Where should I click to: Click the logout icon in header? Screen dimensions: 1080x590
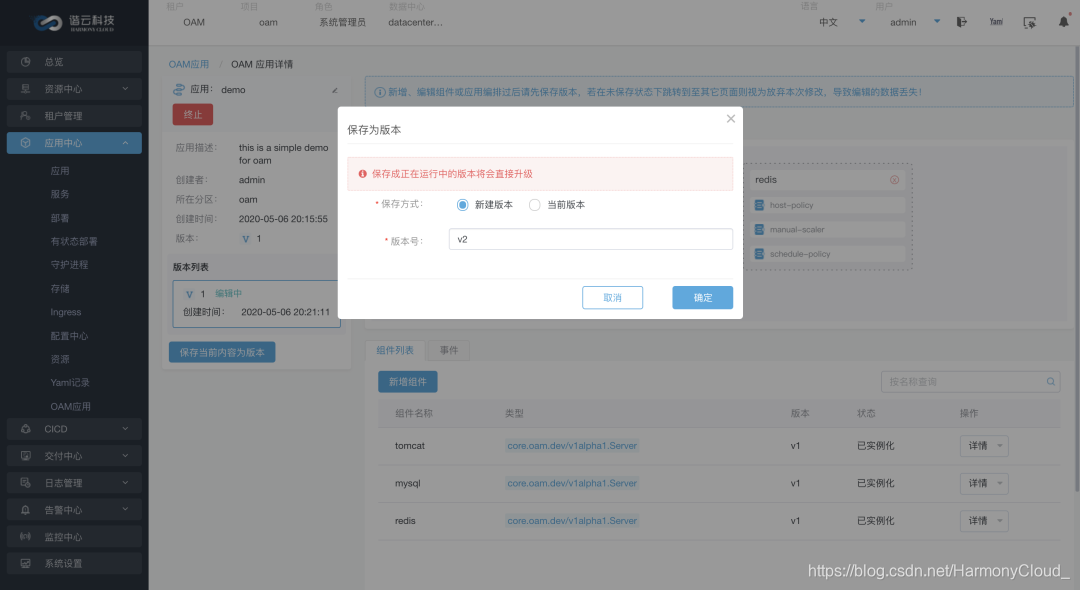tap(962, 22)
